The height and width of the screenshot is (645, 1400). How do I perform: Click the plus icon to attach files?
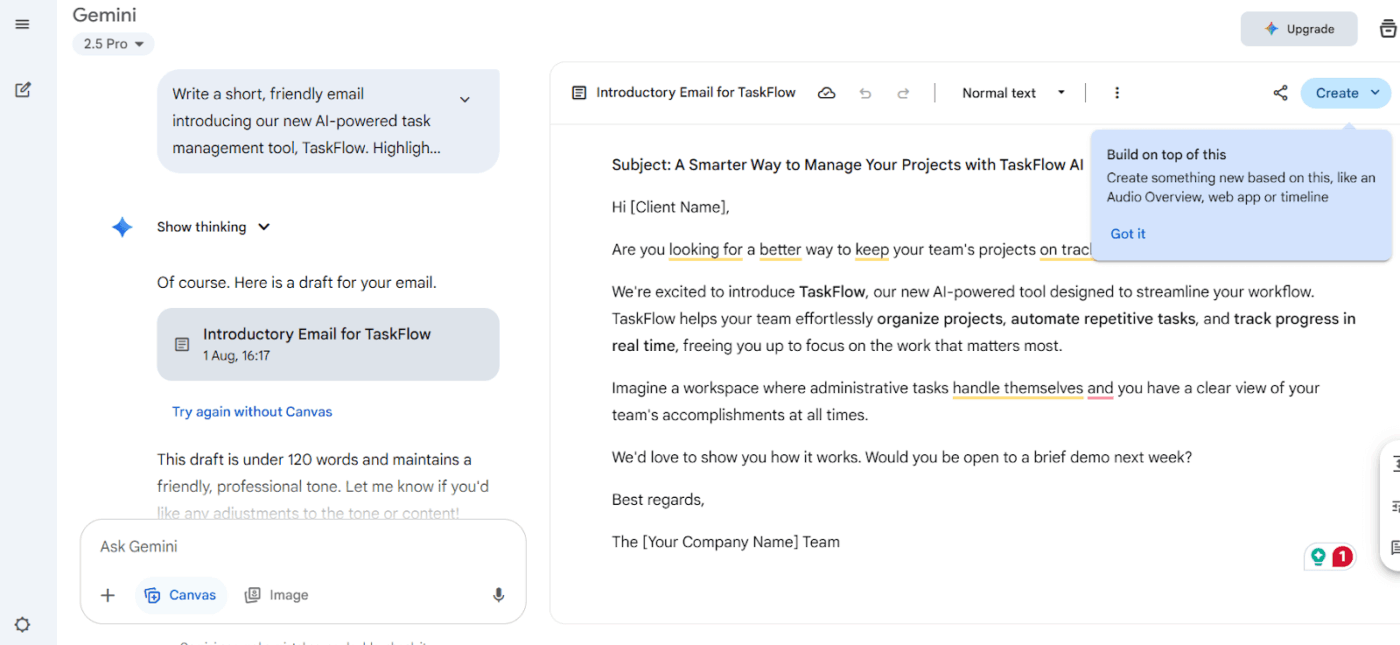107,594
